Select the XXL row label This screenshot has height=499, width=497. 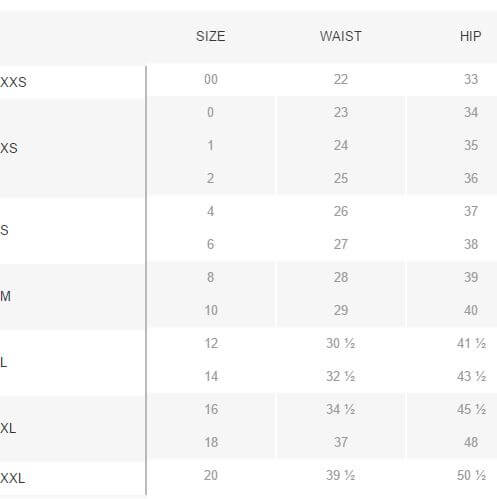13,478
